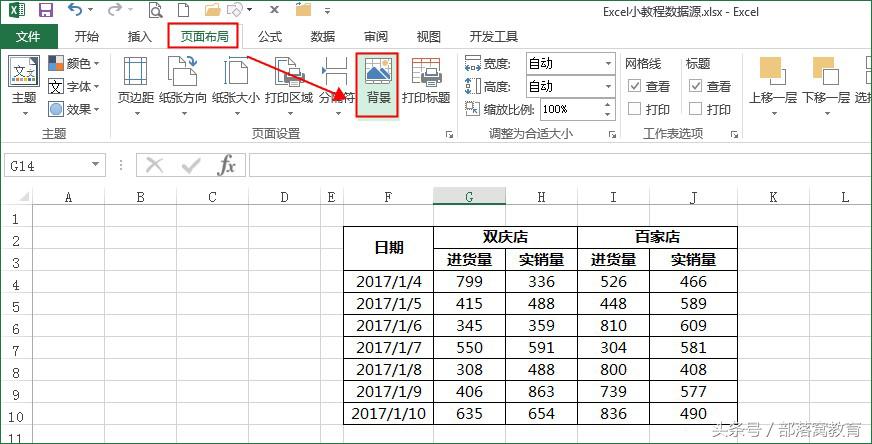The height and width of the screenshot is (444, 872).
Task: Select cell with date 2017/1/4
Action: (389, 282)
